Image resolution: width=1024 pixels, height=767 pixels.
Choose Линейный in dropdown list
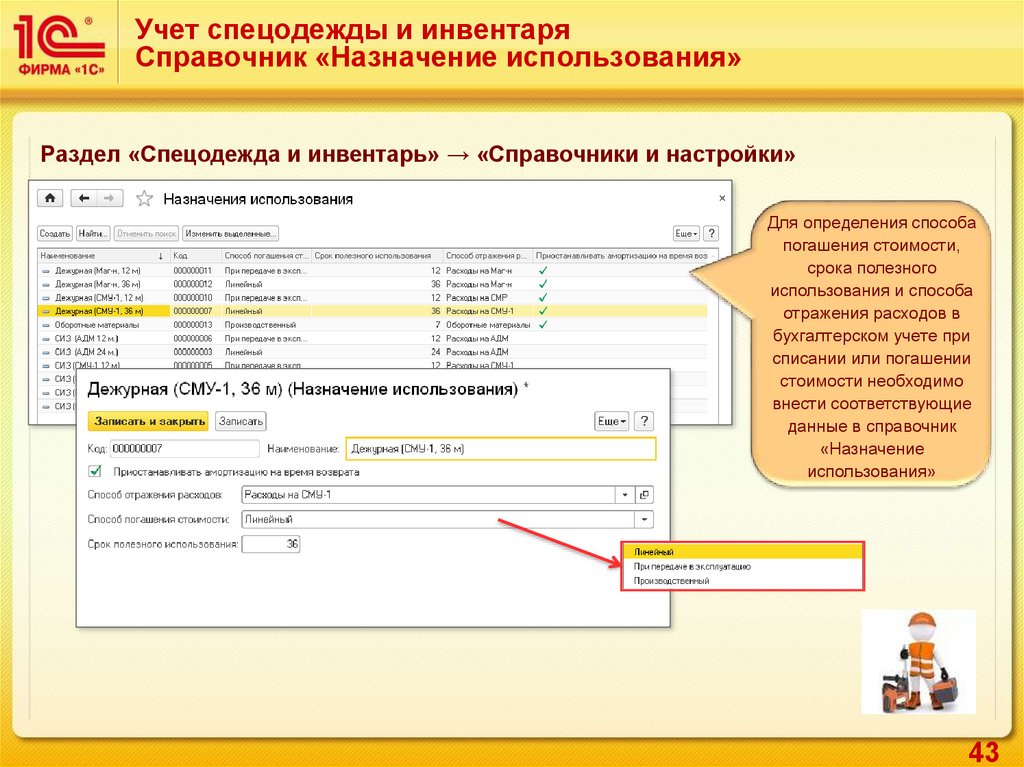point(743,552)
